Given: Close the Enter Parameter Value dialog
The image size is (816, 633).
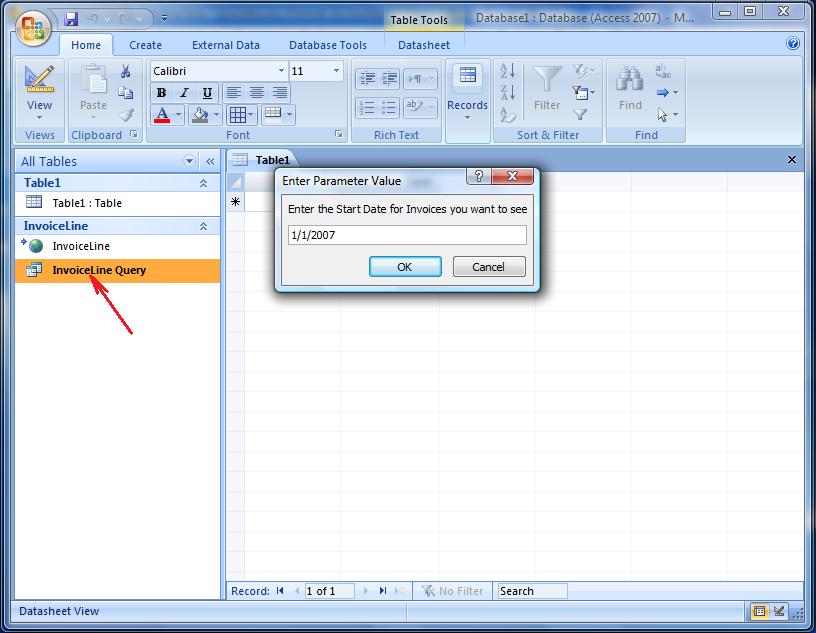Looking at the screenshot, I should pyautogui.click(x=512, y=176).
